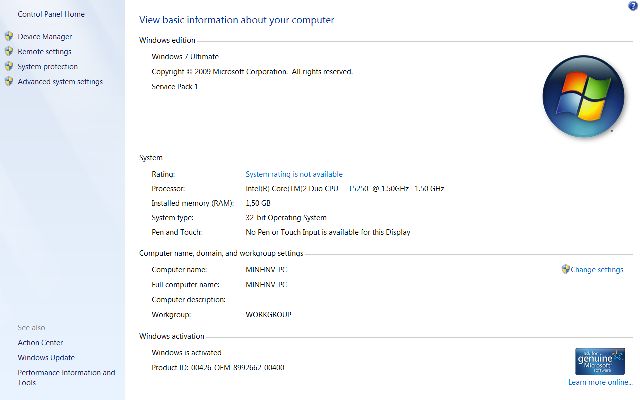
Task: Click Change settings link
Action: 597,269
